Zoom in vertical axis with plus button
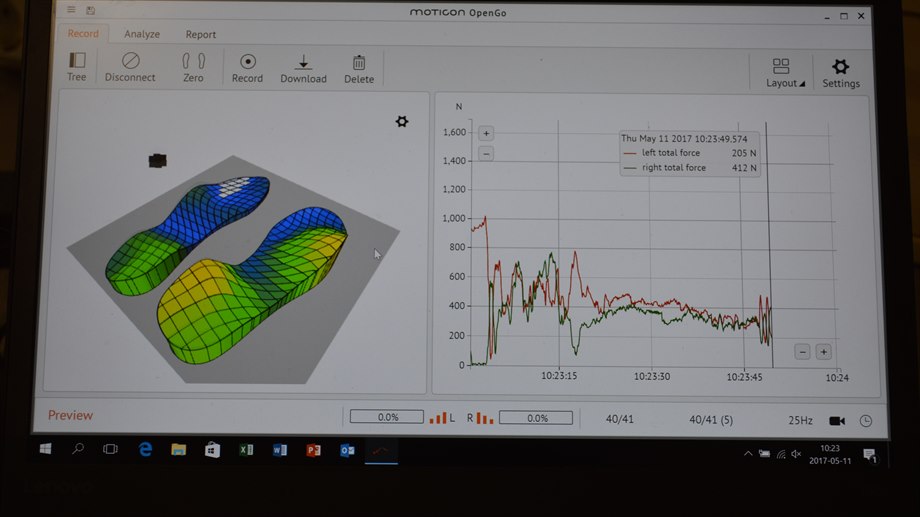 [486, 133]
